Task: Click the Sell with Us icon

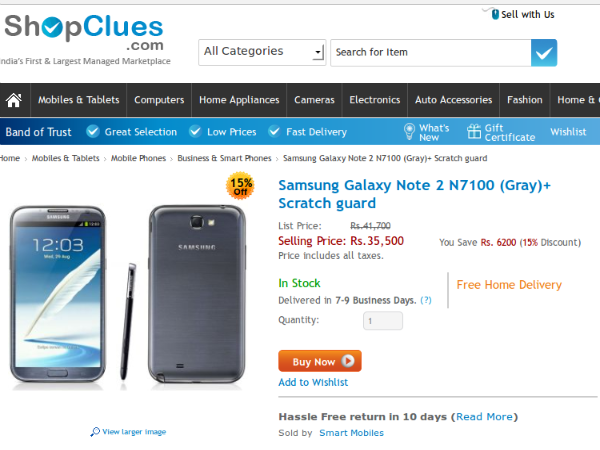Action: click(494, 14)
